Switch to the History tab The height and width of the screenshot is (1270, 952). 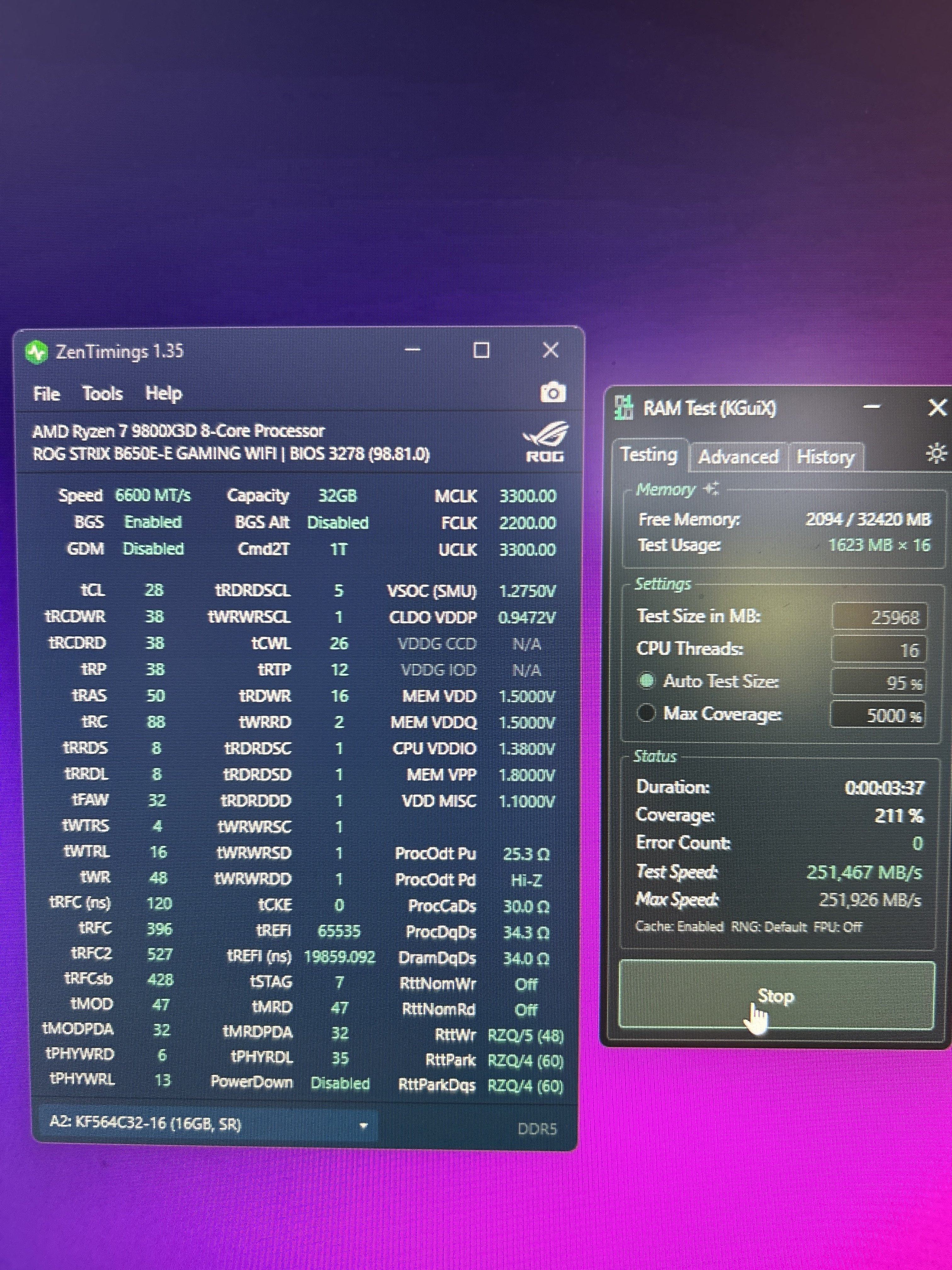click(x=825, y=457)
